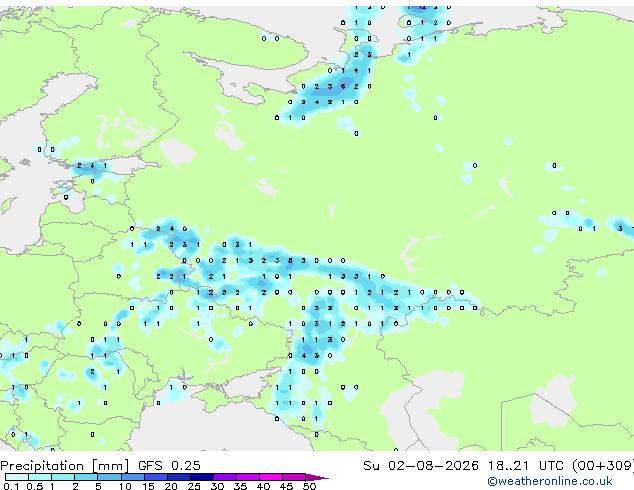Click the '50' legend value label
Screen dimensions: 634x490
[309, 486]
